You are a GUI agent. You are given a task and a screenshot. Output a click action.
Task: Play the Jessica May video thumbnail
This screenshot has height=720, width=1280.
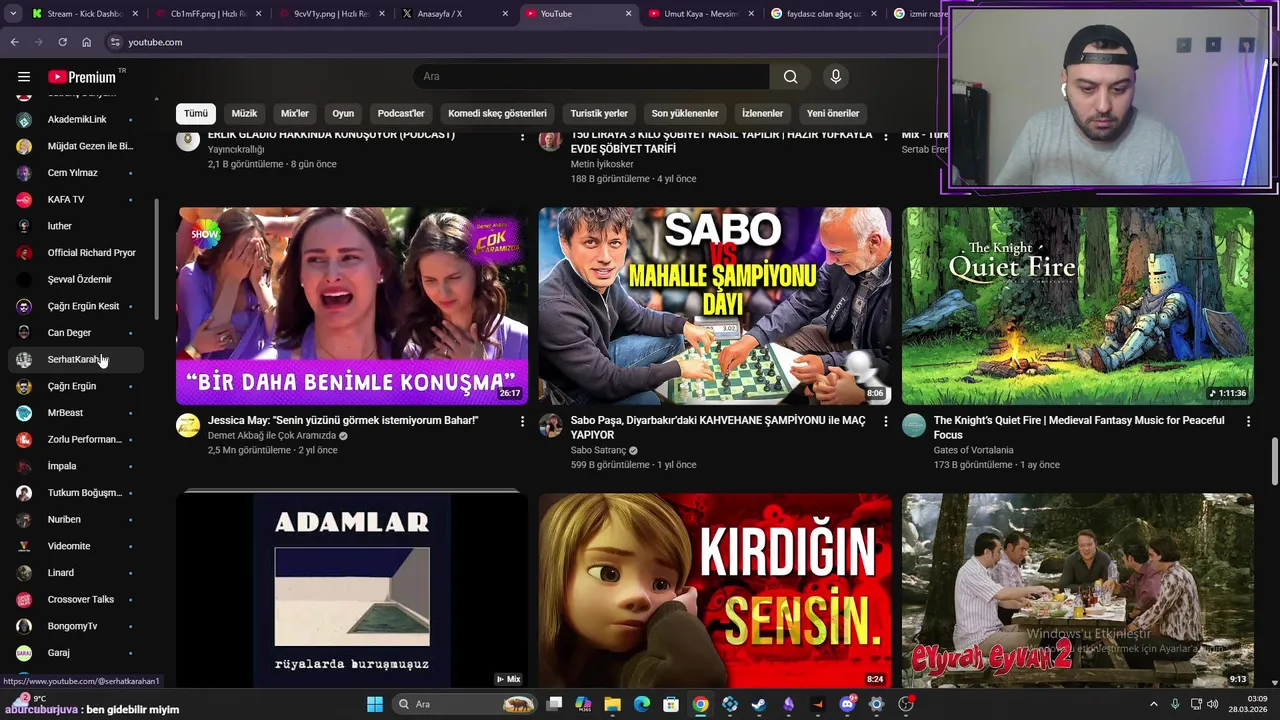click(x=352, y=306)
